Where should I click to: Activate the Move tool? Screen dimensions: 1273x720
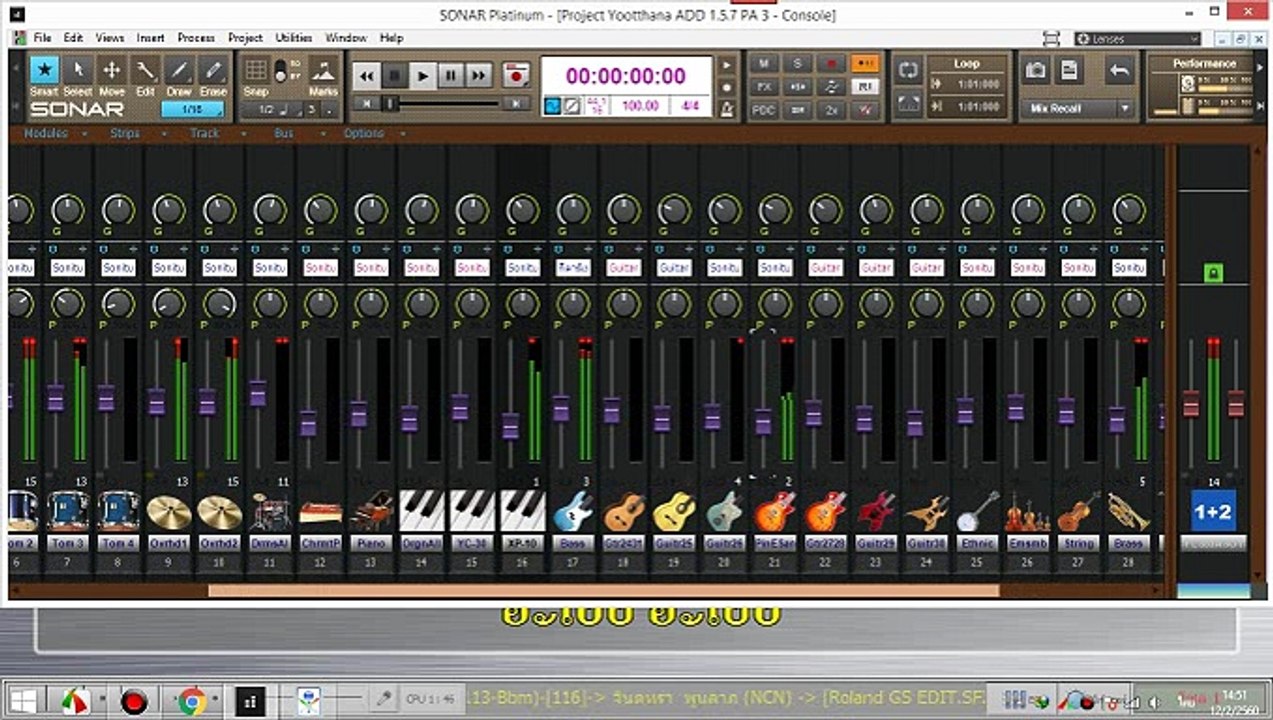tap(112, 72)
